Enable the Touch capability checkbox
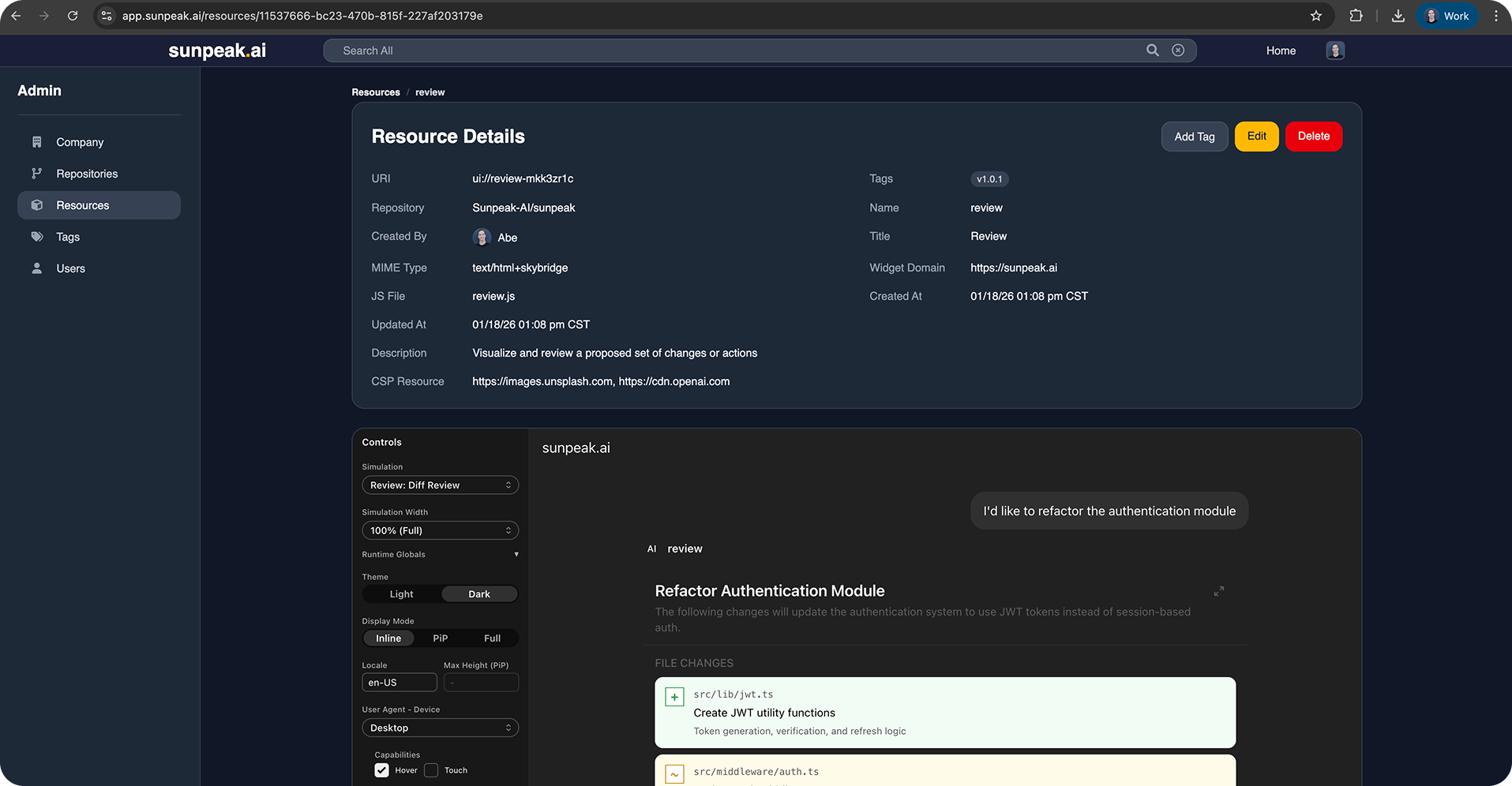Image resolution: width=1512 pixels, height=786 pixels. 431,769
